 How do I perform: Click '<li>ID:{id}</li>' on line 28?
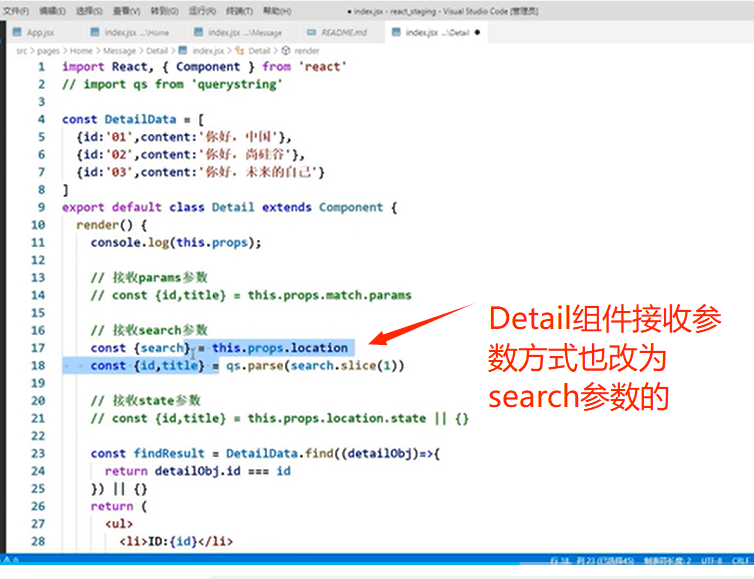pos(176,541)
